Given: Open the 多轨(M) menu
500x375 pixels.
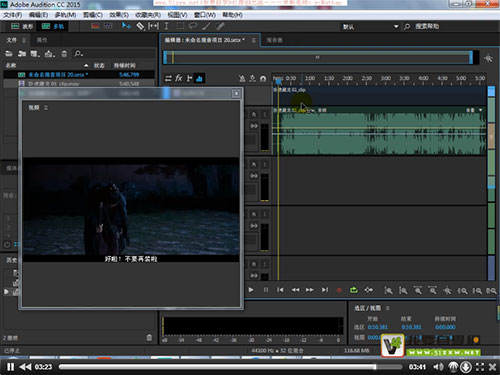Looking at the screenshot, I should pos(65,15).
